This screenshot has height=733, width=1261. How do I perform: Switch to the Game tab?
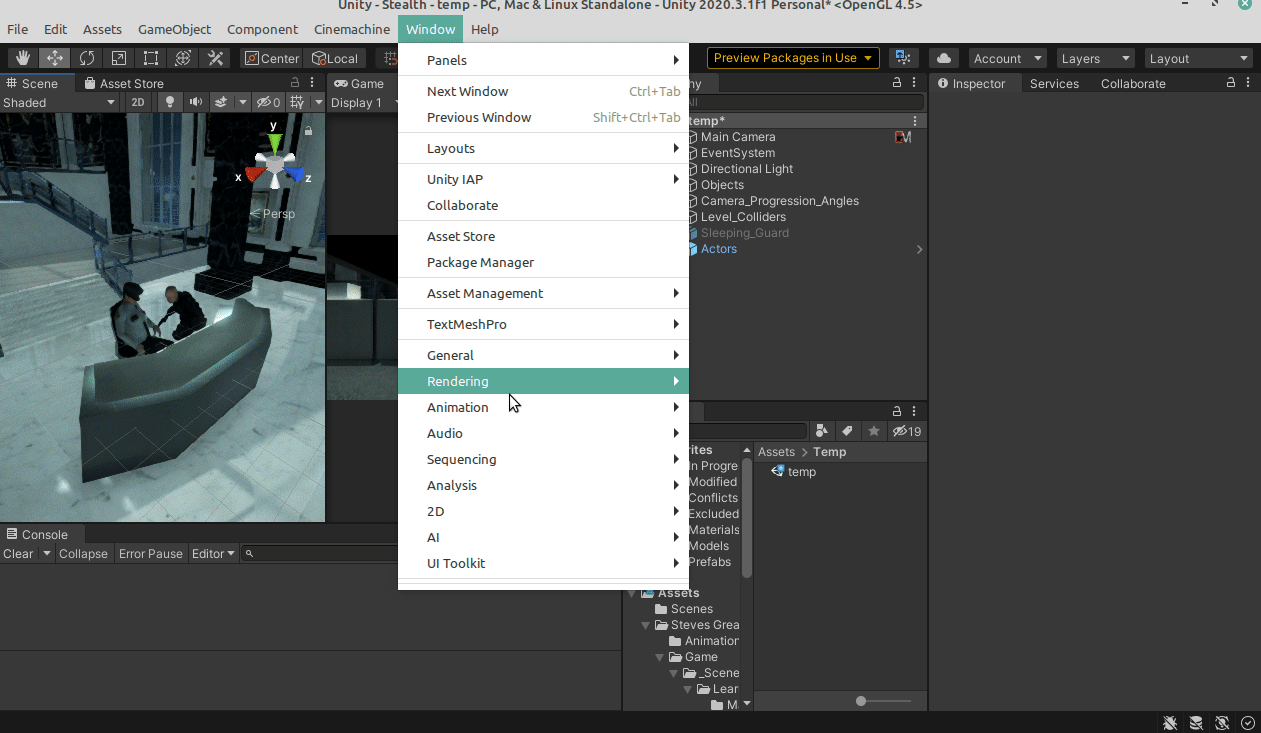coord(360,83)
